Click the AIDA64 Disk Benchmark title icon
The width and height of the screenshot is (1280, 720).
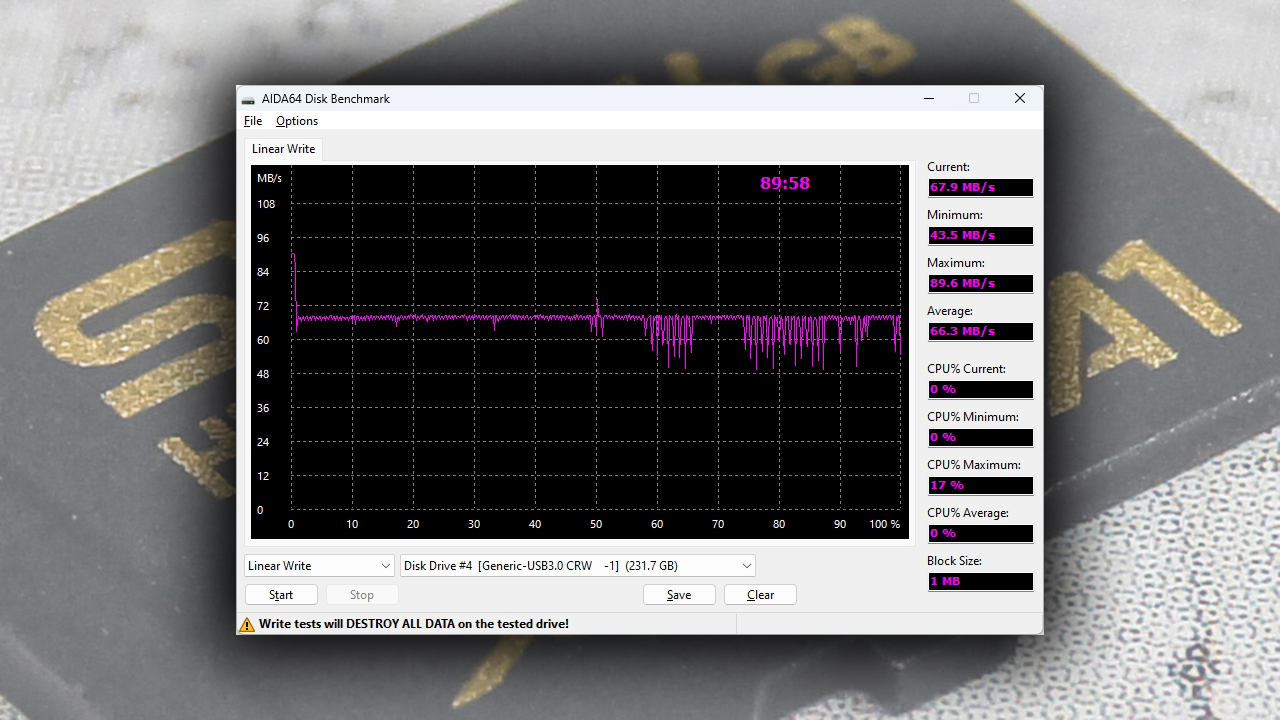[x=248, y=99]
